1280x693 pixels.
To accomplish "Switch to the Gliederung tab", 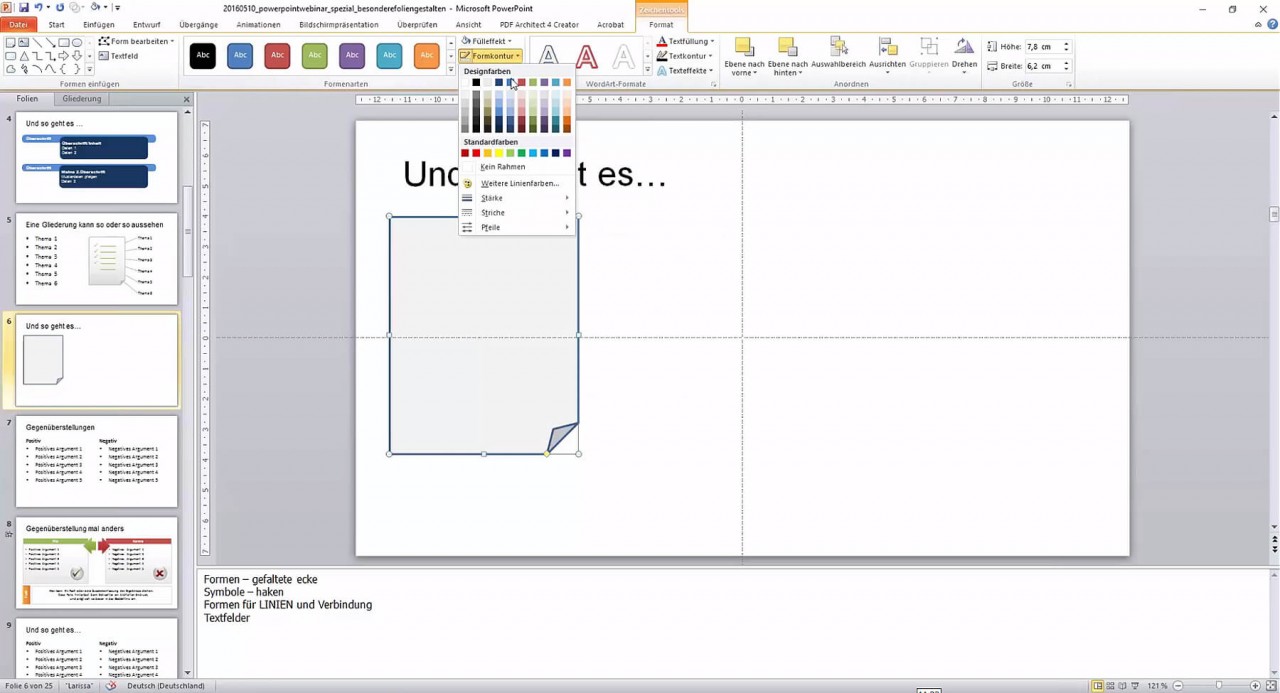I will [x=81, y=98].
